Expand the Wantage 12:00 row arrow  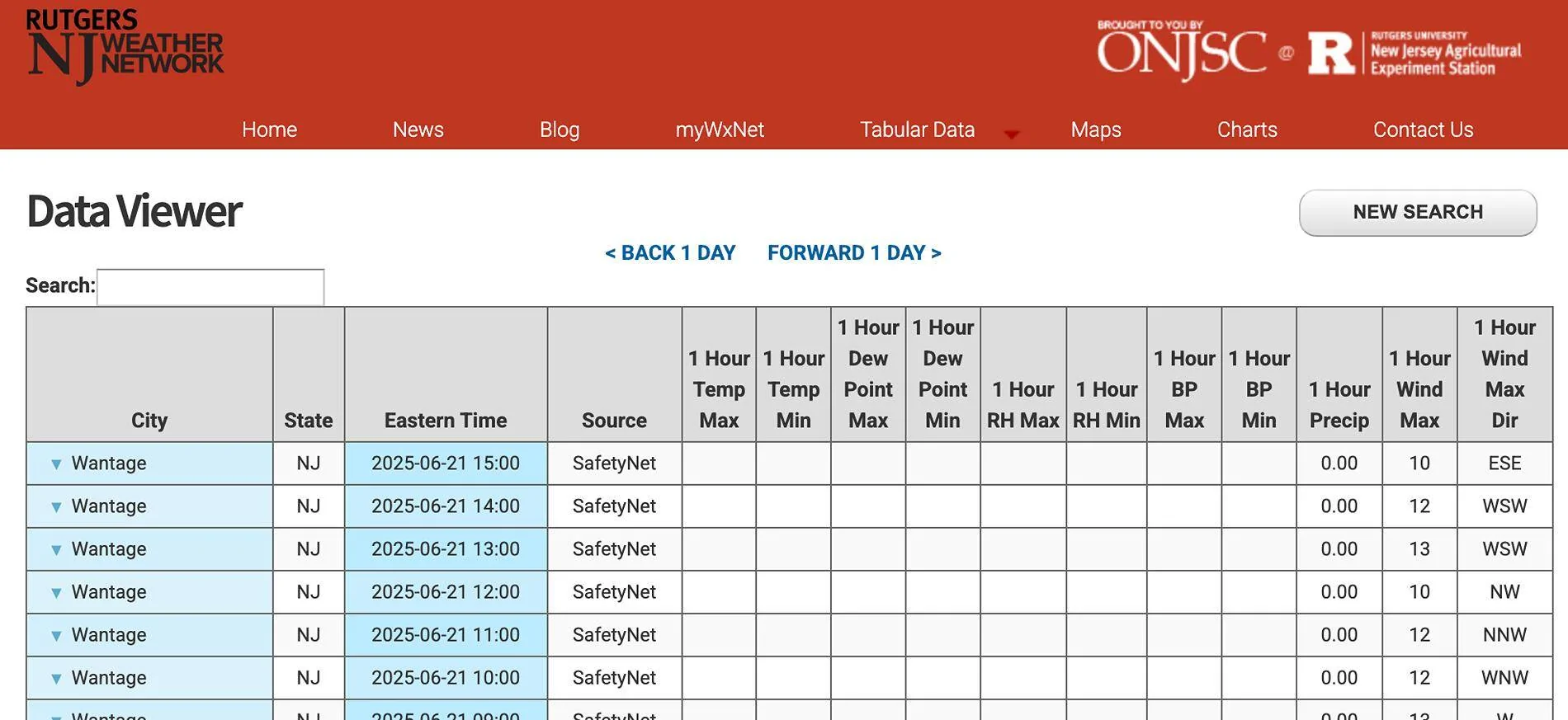click(x=56, y=593)
